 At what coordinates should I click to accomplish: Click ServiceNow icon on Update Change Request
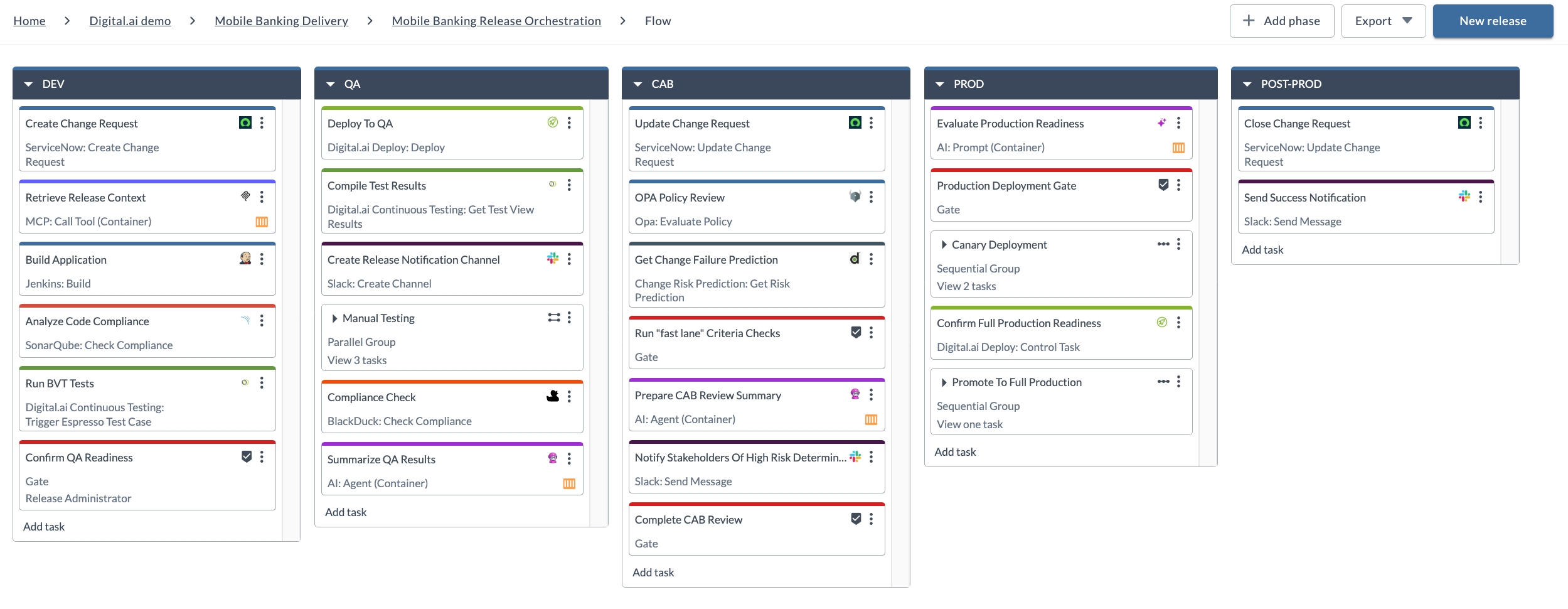[x=855, y=123]
